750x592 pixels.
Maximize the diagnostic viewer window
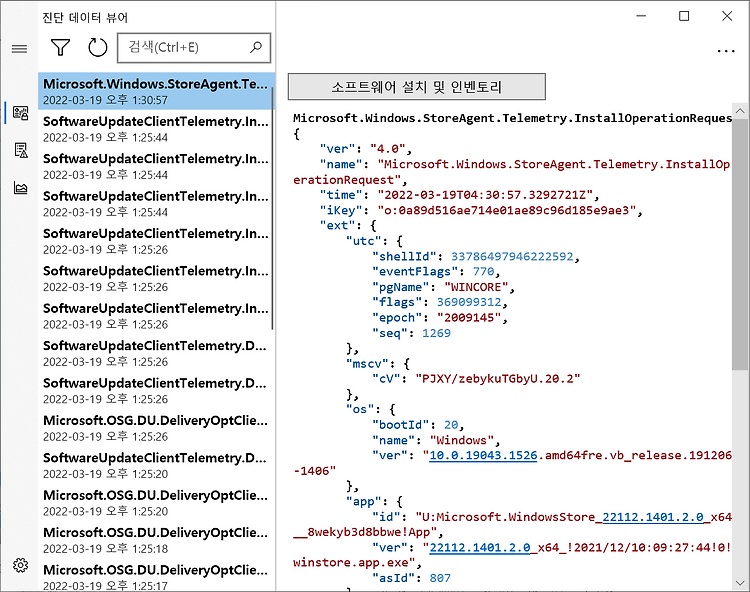click(684, 16)
